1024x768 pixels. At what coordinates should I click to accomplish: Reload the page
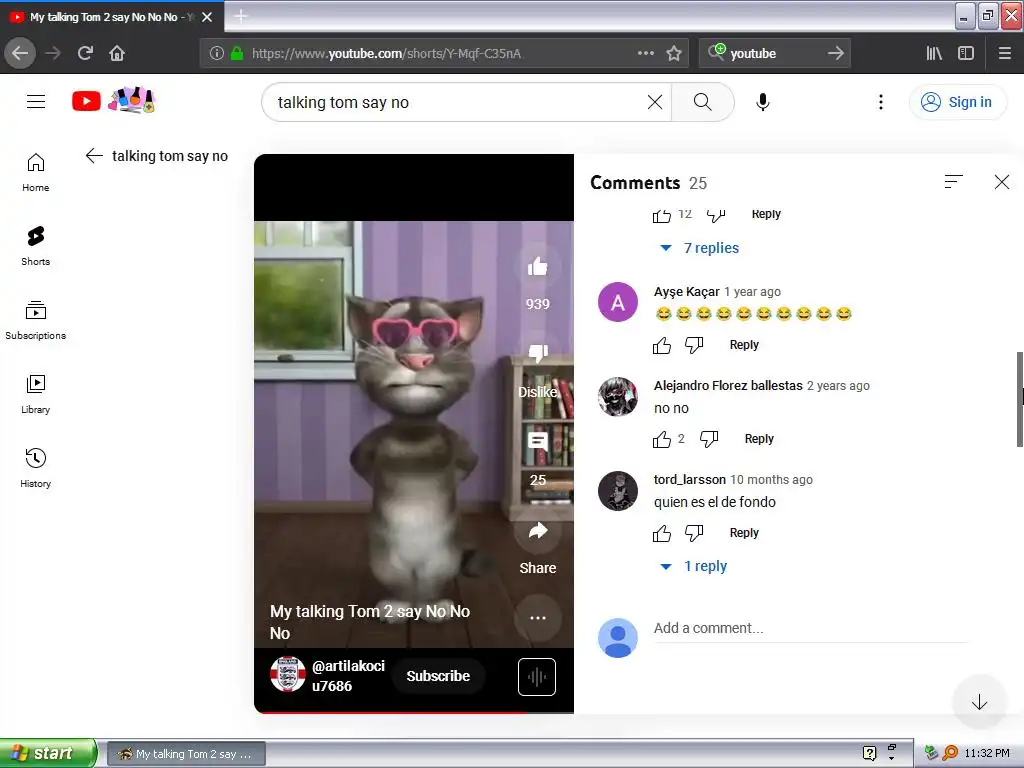pyautogui.click(x=85, y=53)
